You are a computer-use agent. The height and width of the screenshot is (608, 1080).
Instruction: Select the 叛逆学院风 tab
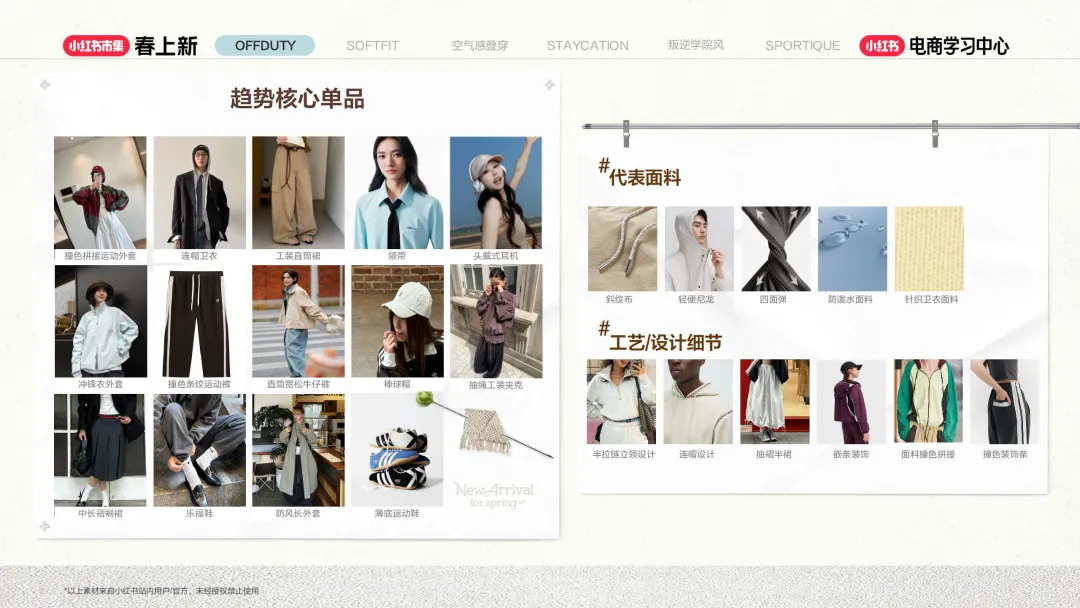coord(696,45)
